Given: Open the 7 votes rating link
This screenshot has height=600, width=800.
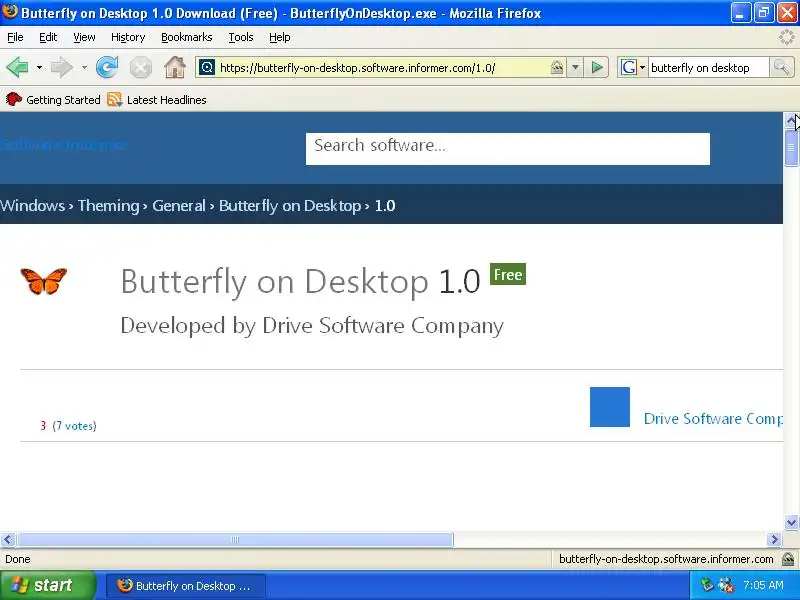Looking at the screenshot, I should pyautogui.click(x=74, y=426).
